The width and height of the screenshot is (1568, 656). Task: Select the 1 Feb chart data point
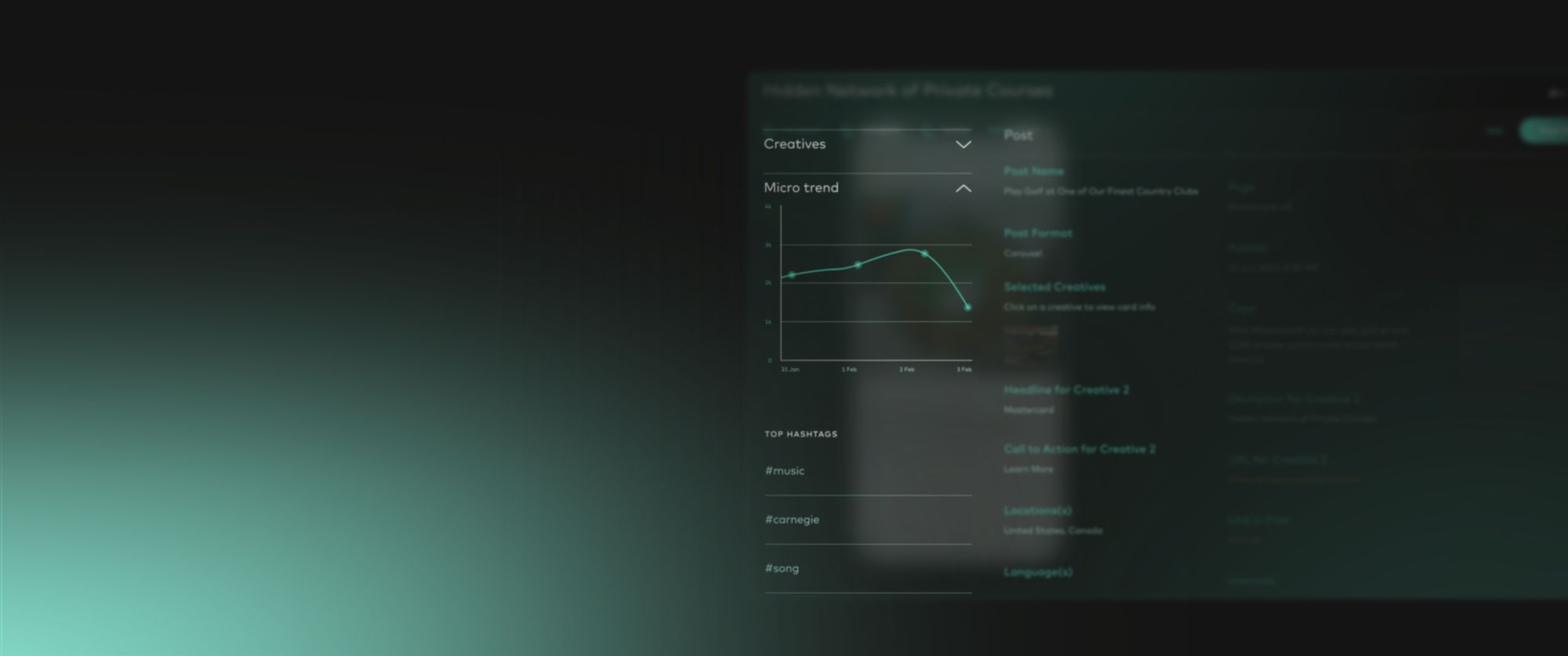point(858,265)
